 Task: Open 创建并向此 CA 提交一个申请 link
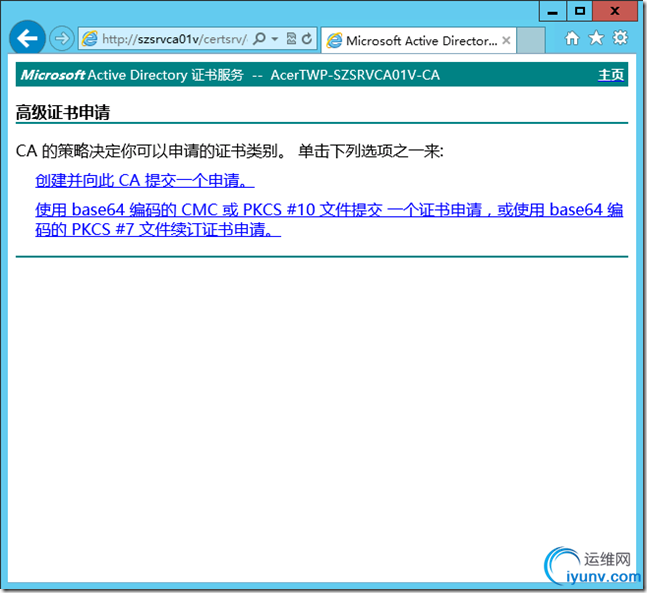pos(144,180)
